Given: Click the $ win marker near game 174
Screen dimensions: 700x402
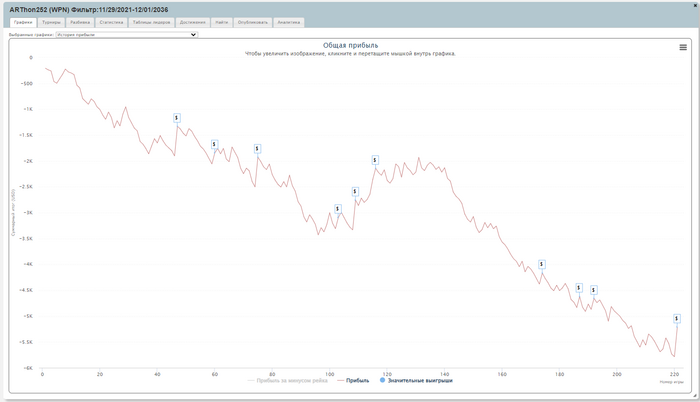Looking at the screenshot, I should click(542, 264).
